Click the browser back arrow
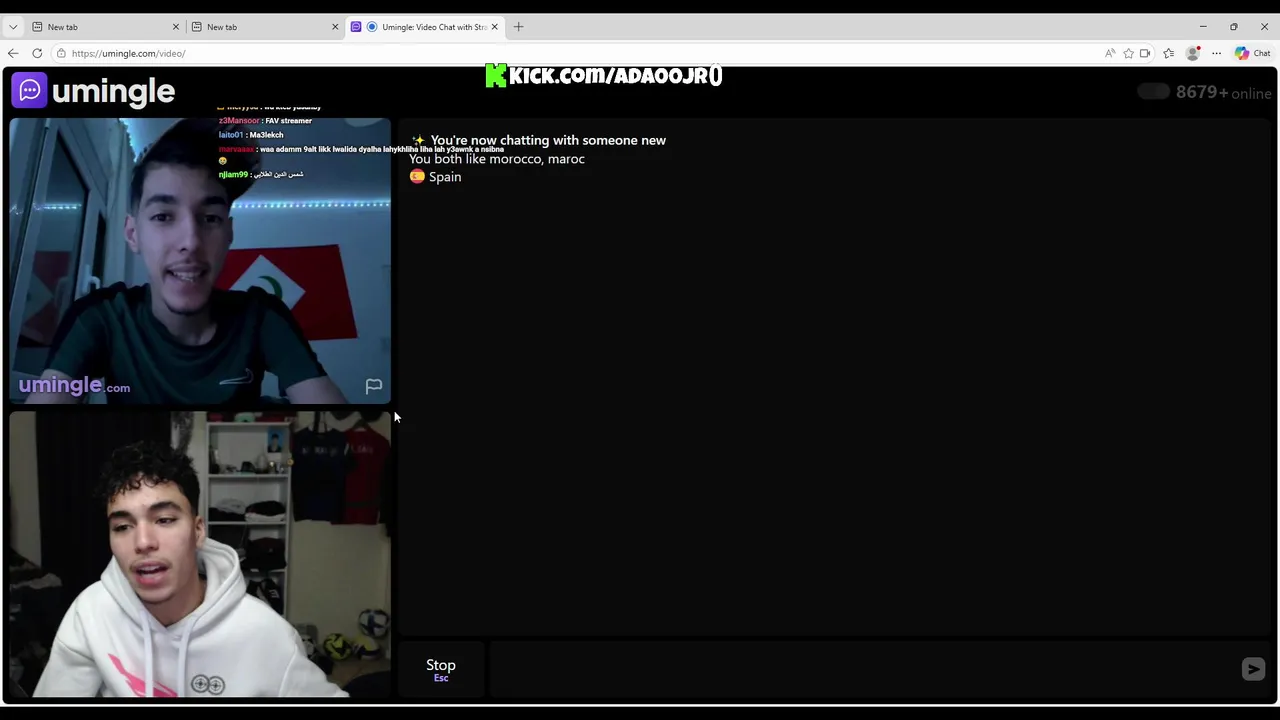The height and width of the screenshot is (720, 1280). pyautogui.click(x=13, y=53)
